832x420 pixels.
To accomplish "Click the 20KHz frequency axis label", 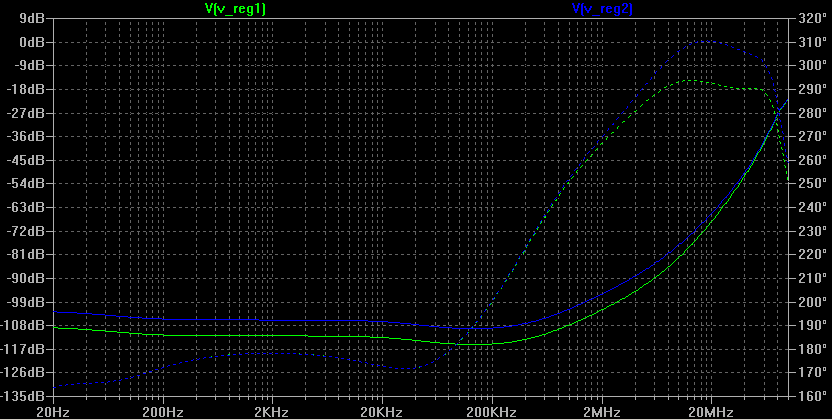I will click(382, 412).
